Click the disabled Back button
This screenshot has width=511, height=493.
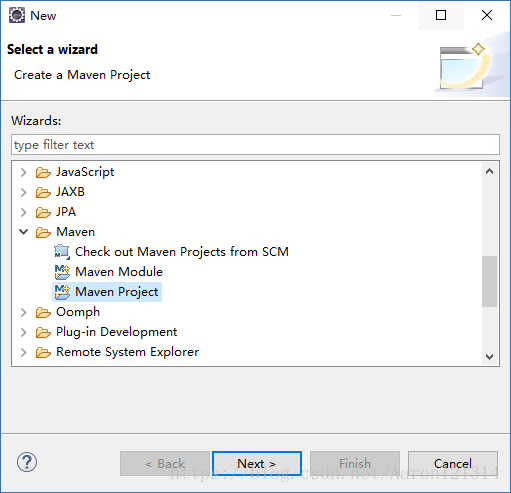click(165, 463)
